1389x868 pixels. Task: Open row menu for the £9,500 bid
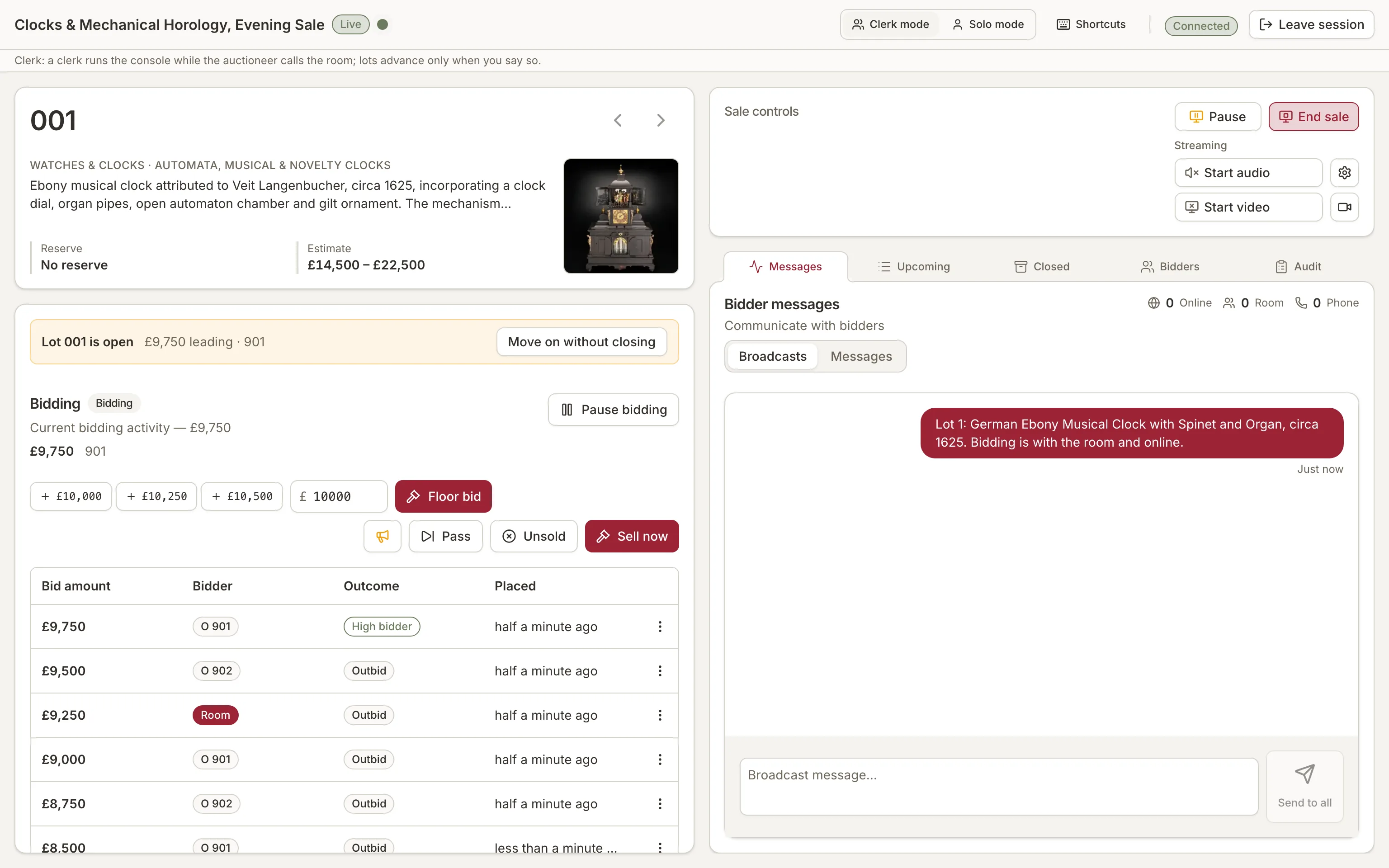click(660, 670)
